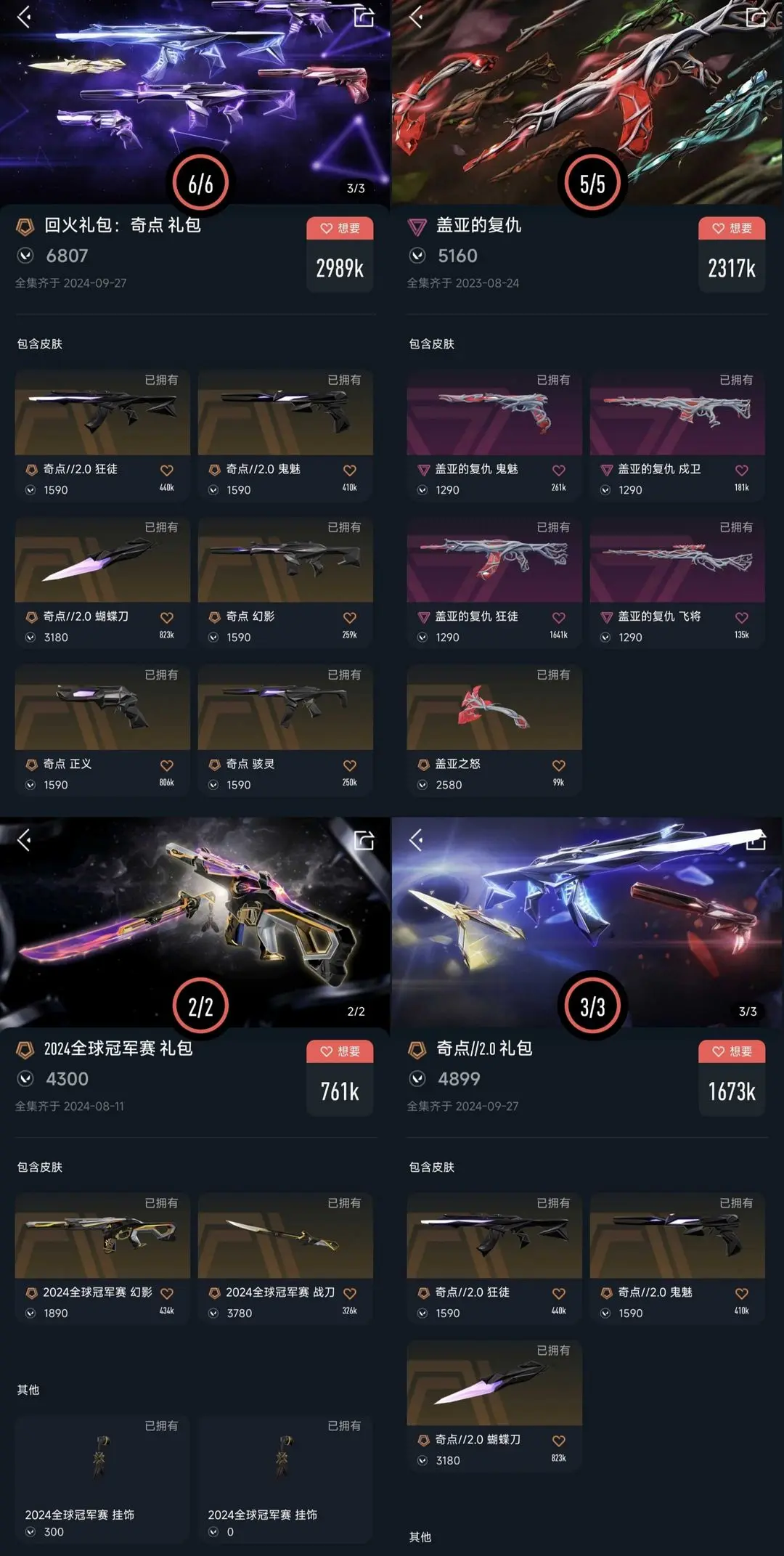Tap 想要 on the 盖亚的复仇 bundle

point(732,228)
